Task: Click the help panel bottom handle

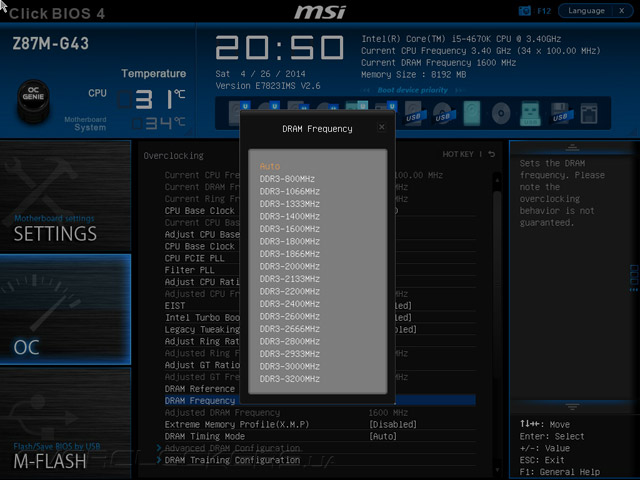Action: [572, 406]
